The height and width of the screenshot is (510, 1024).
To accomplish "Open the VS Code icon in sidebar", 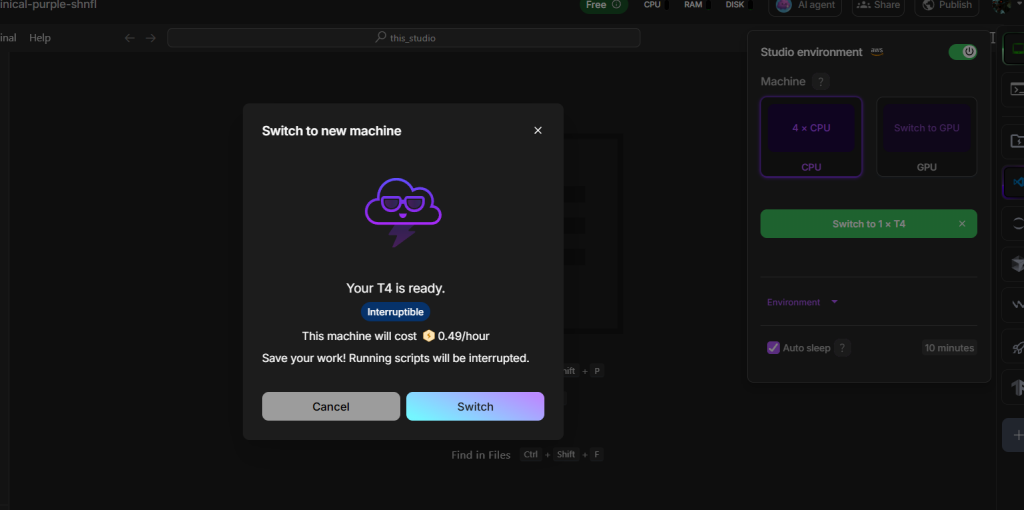I will tap(1015, 182).
